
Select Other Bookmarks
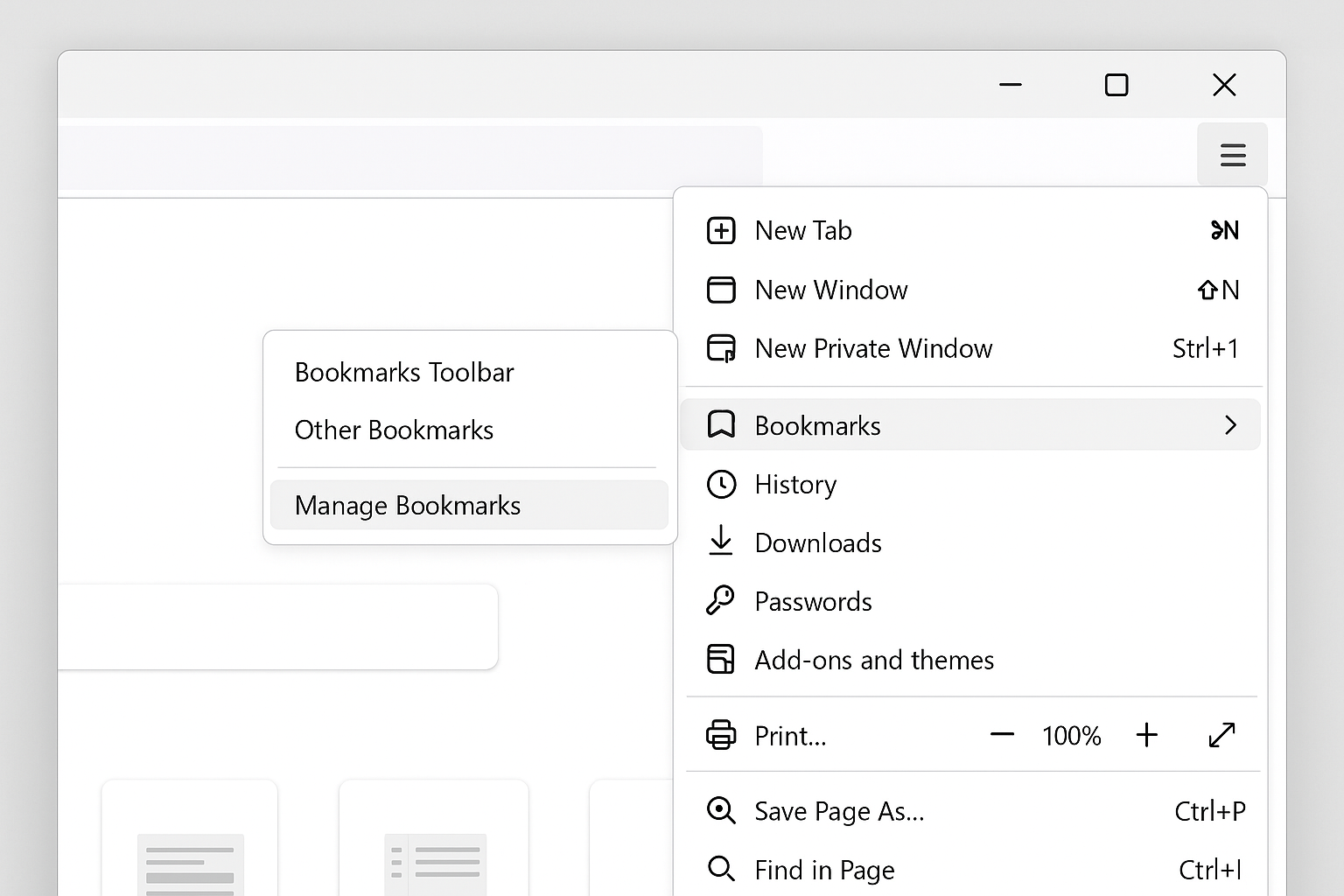point(394,430)
